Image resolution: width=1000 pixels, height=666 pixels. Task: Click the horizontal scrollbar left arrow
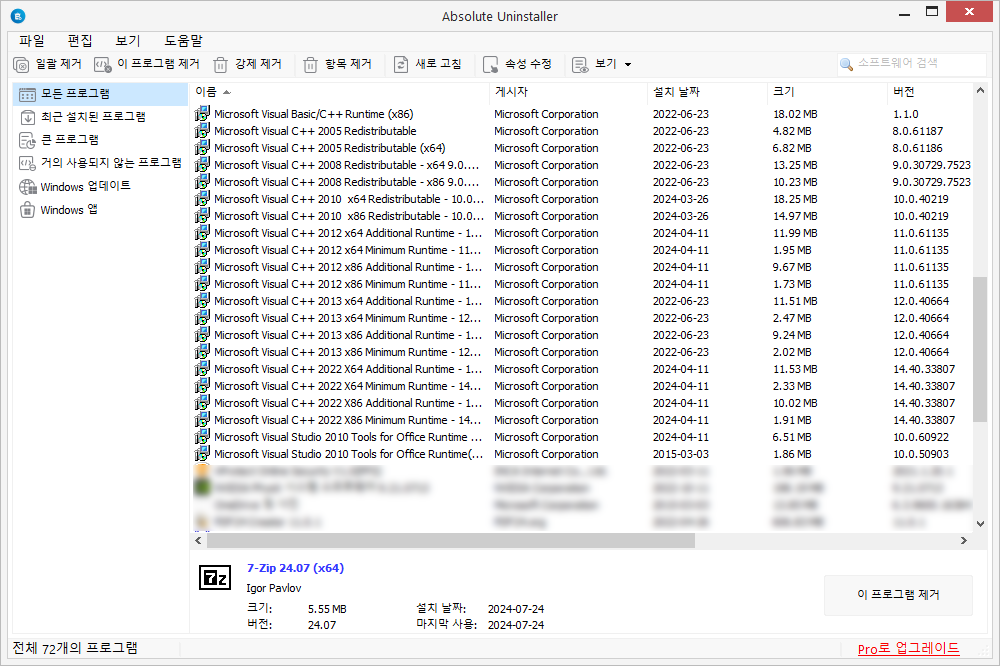coord(198,541)
